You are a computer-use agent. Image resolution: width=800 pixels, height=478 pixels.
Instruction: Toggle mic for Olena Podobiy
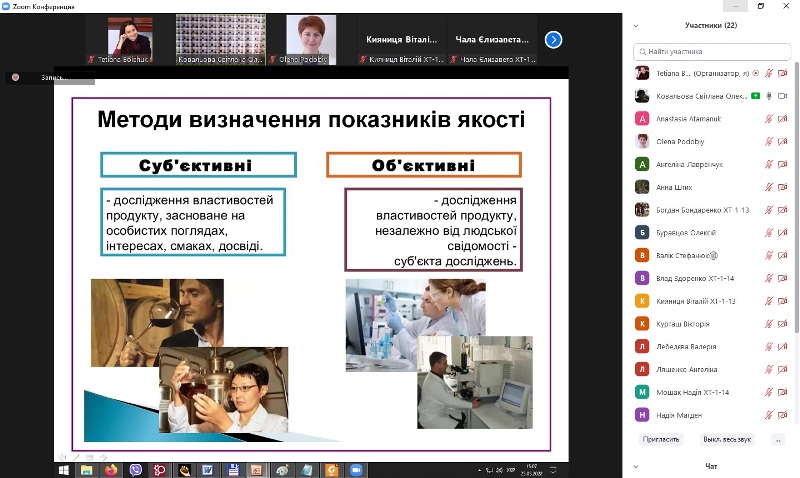(769, 141)
